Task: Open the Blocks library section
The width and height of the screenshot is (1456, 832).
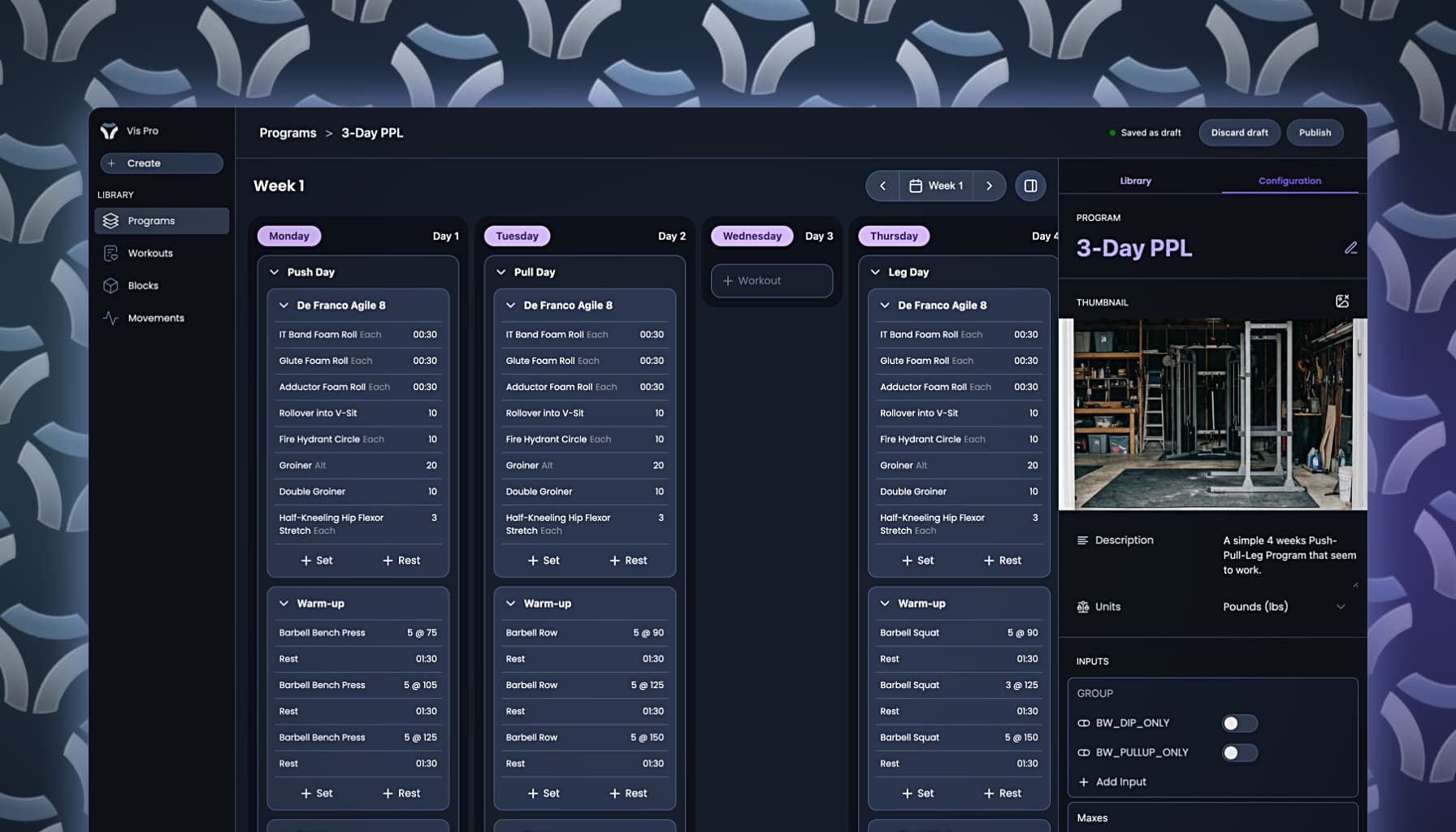Action: click(142, 285)
